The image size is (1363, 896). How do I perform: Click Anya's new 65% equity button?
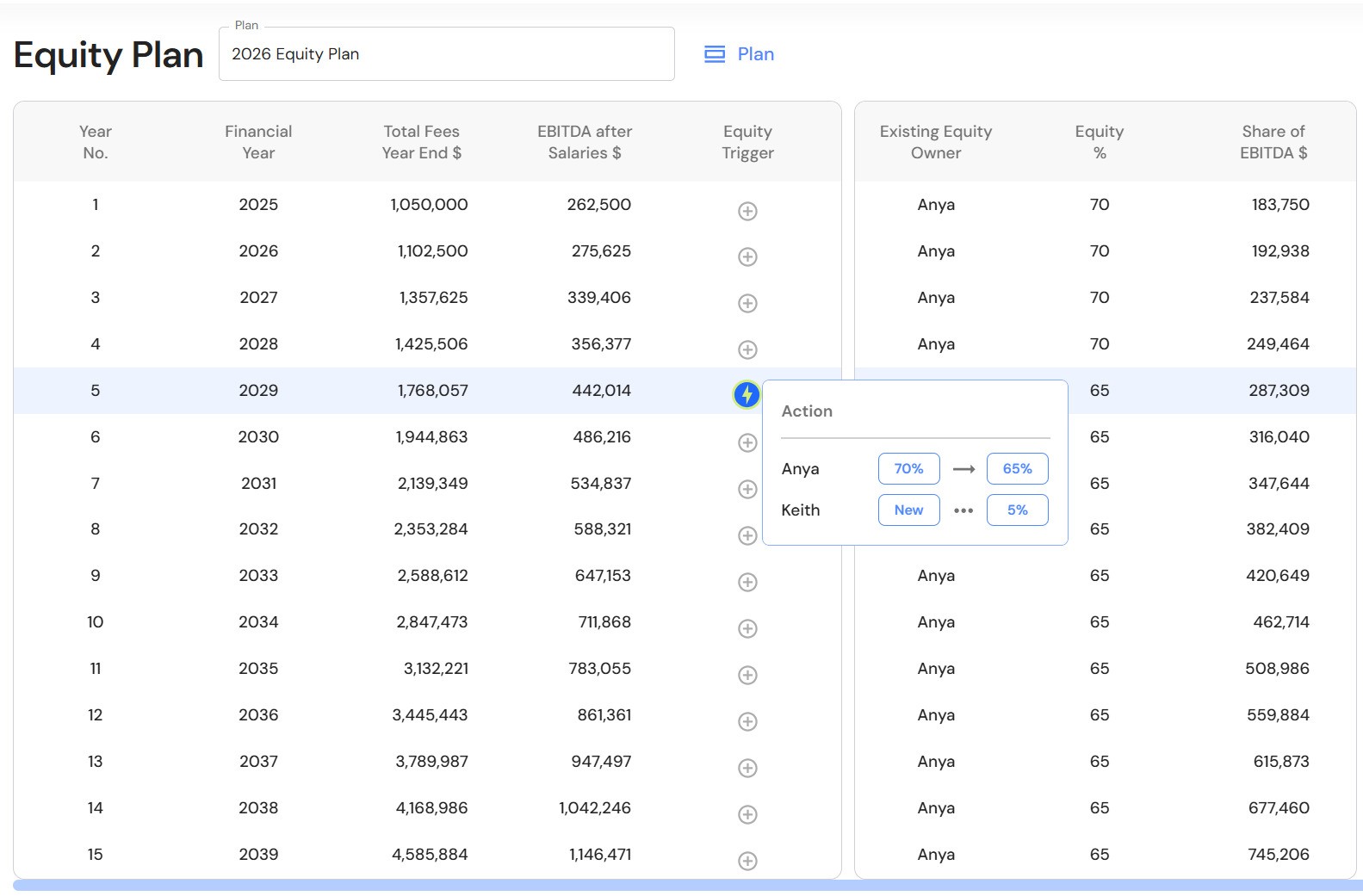point(1017,469)
